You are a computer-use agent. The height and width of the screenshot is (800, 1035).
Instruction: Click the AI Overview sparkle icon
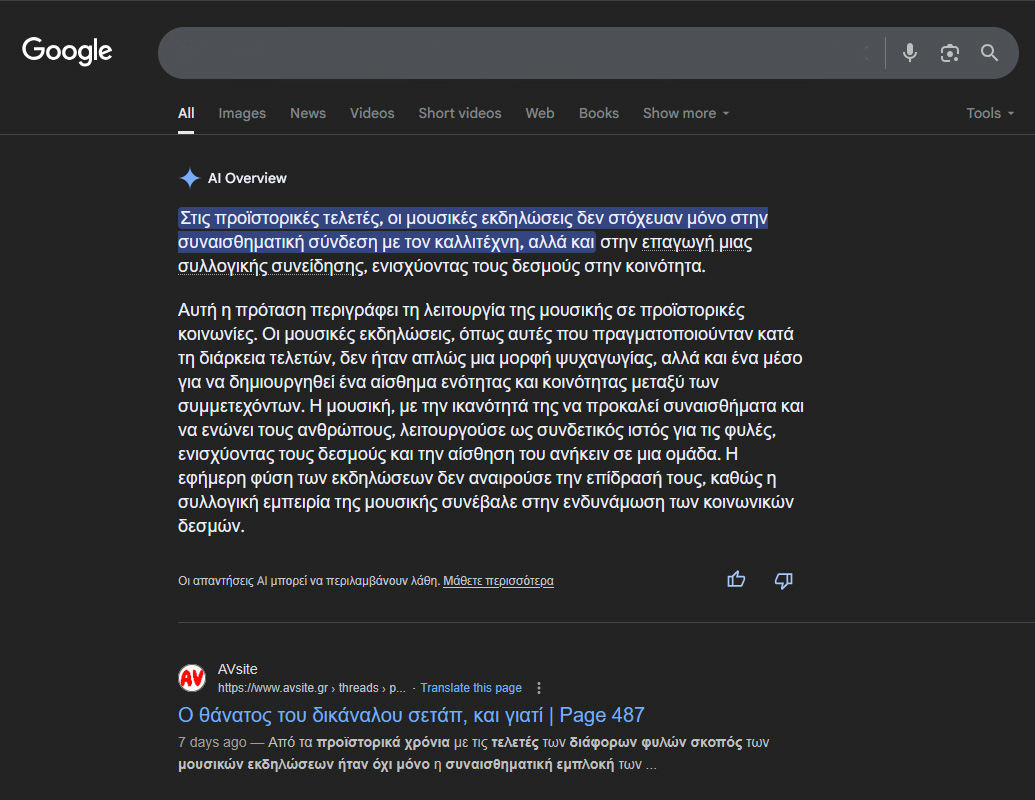[x=189, y=178]
